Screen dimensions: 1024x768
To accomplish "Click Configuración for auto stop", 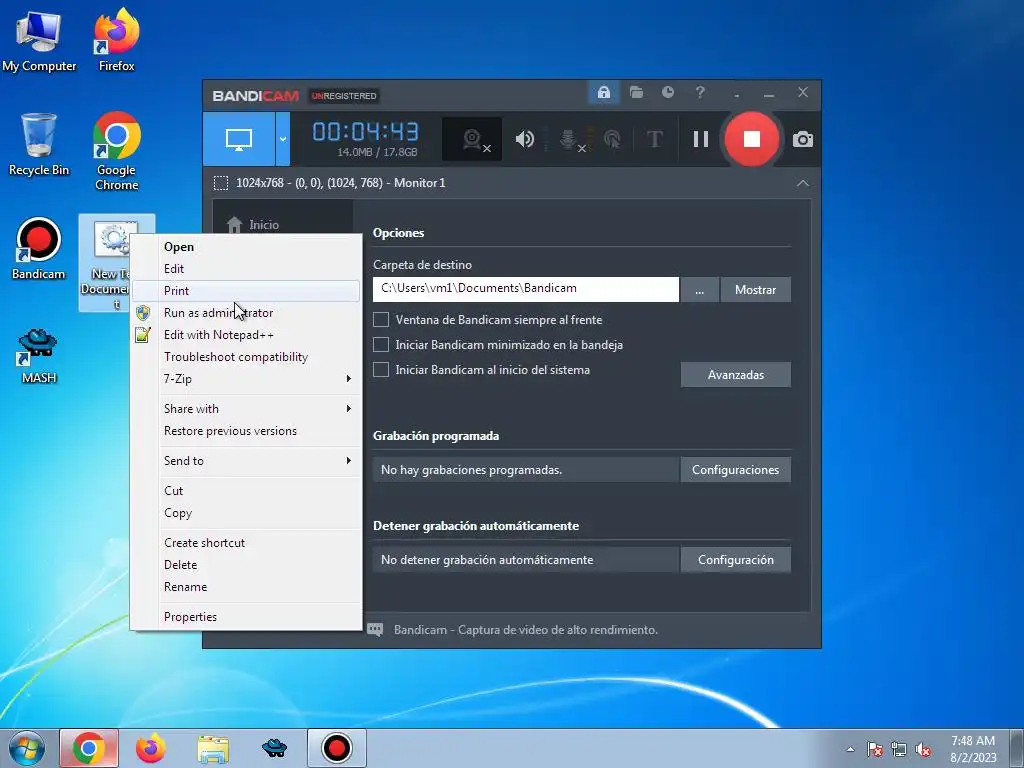I will click(x=735, y=560).
